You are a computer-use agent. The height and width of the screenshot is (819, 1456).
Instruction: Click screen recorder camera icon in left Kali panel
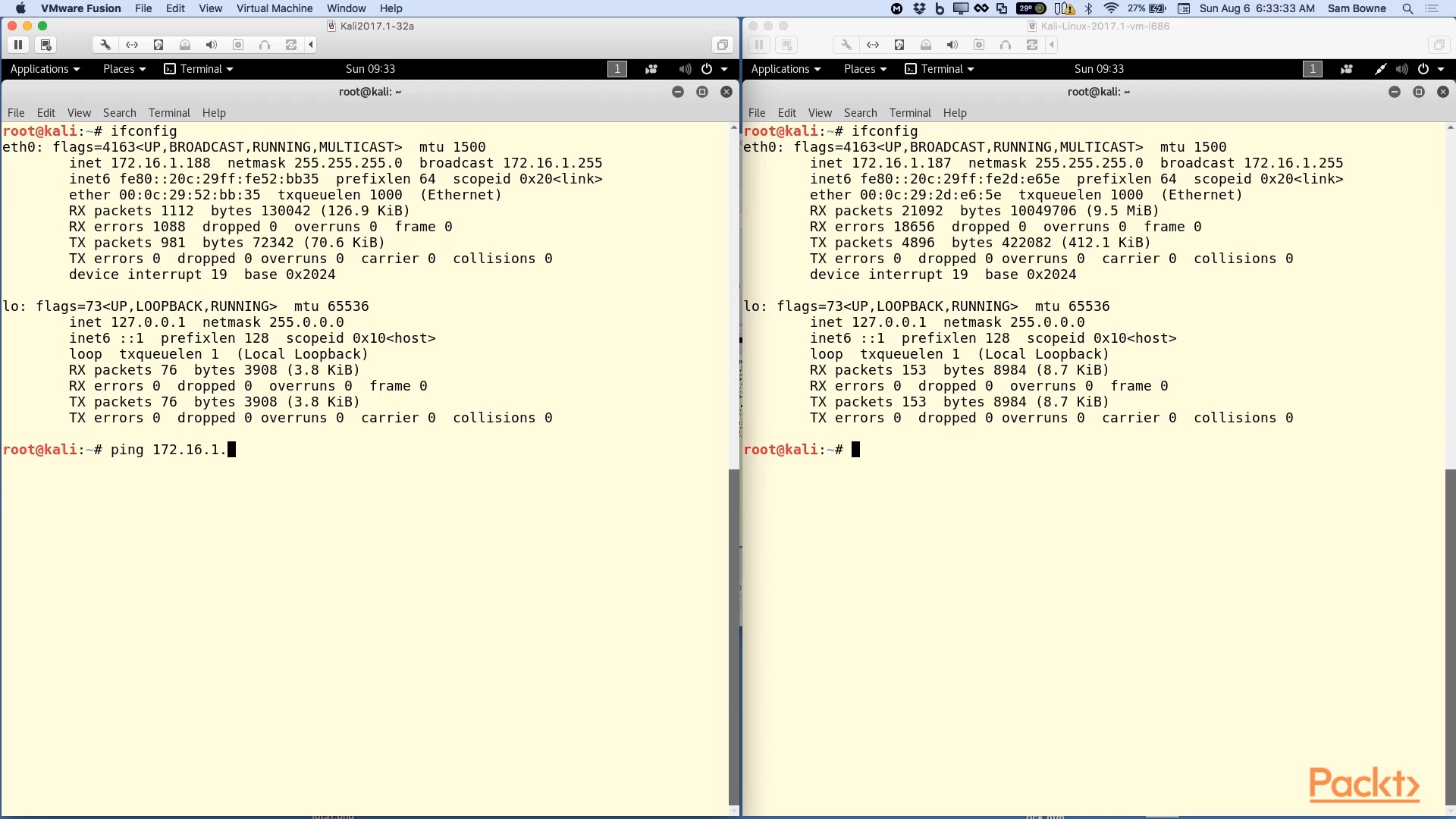651,69
